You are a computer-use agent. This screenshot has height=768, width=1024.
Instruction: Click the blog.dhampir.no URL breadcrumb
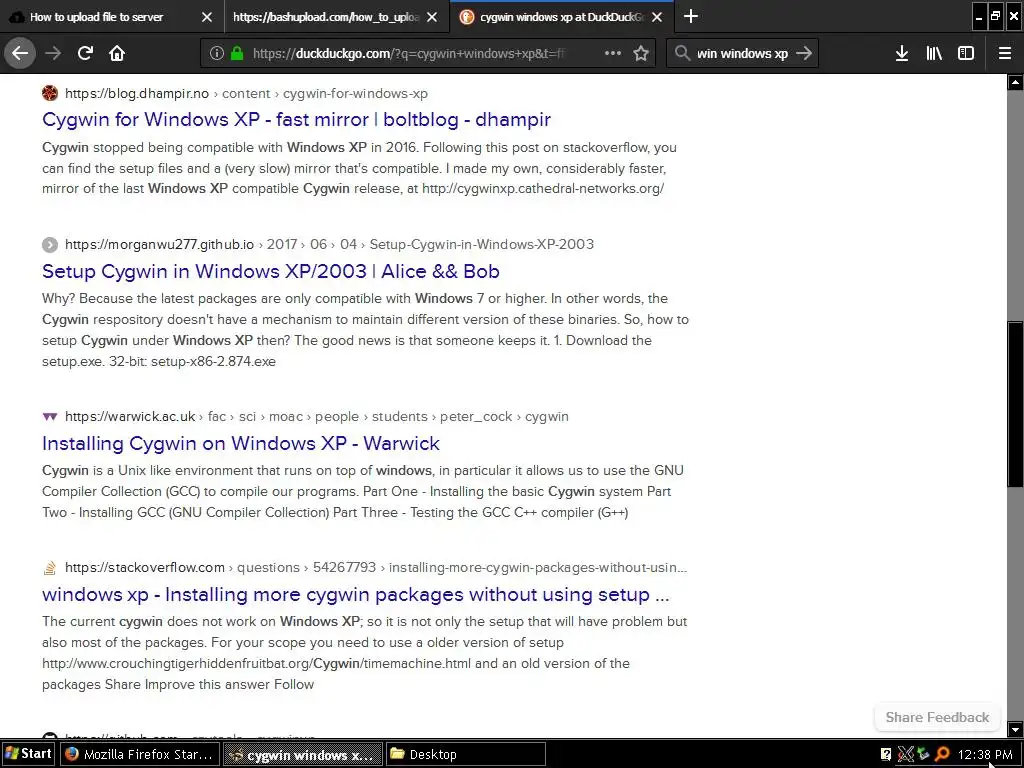point(246,93)
